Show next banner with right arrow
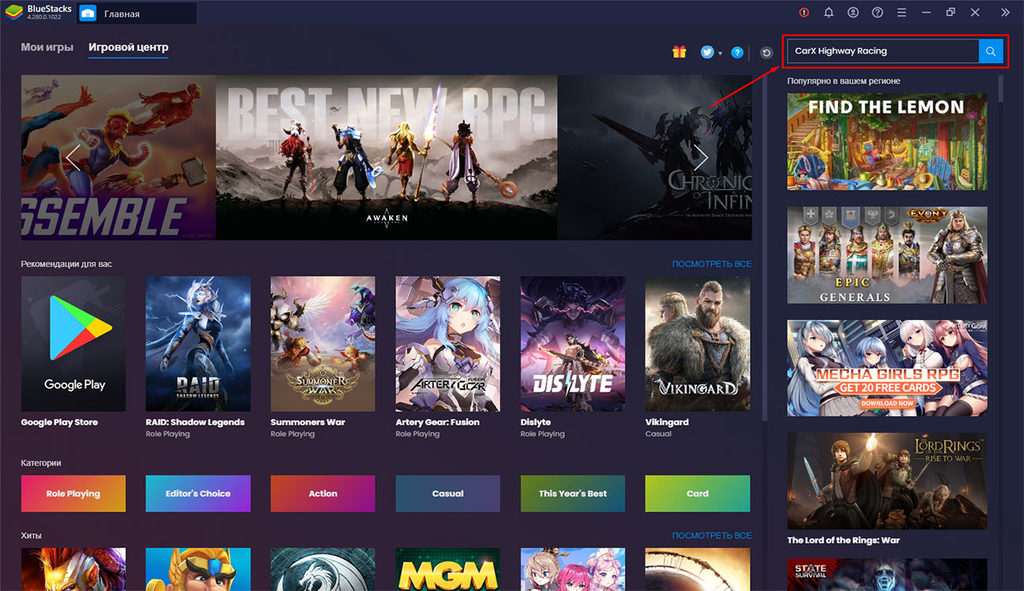The width and height of the screenshot is (1024, 591). click(x=701, y=157)
